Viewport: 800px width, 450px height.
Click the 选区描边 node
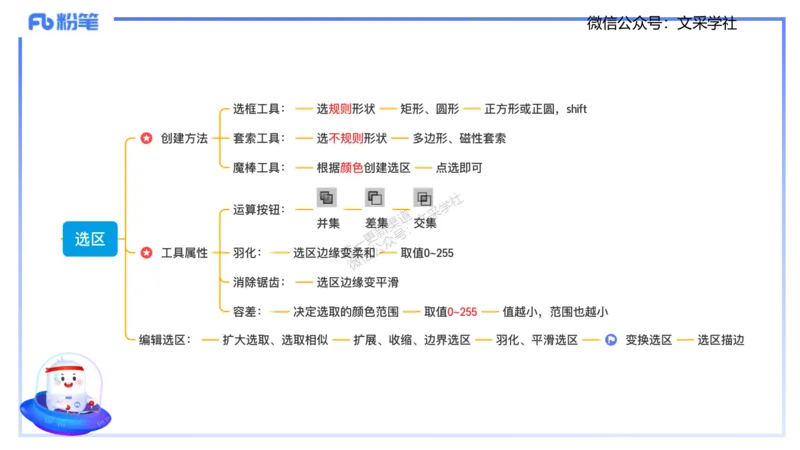click(721, 340)
